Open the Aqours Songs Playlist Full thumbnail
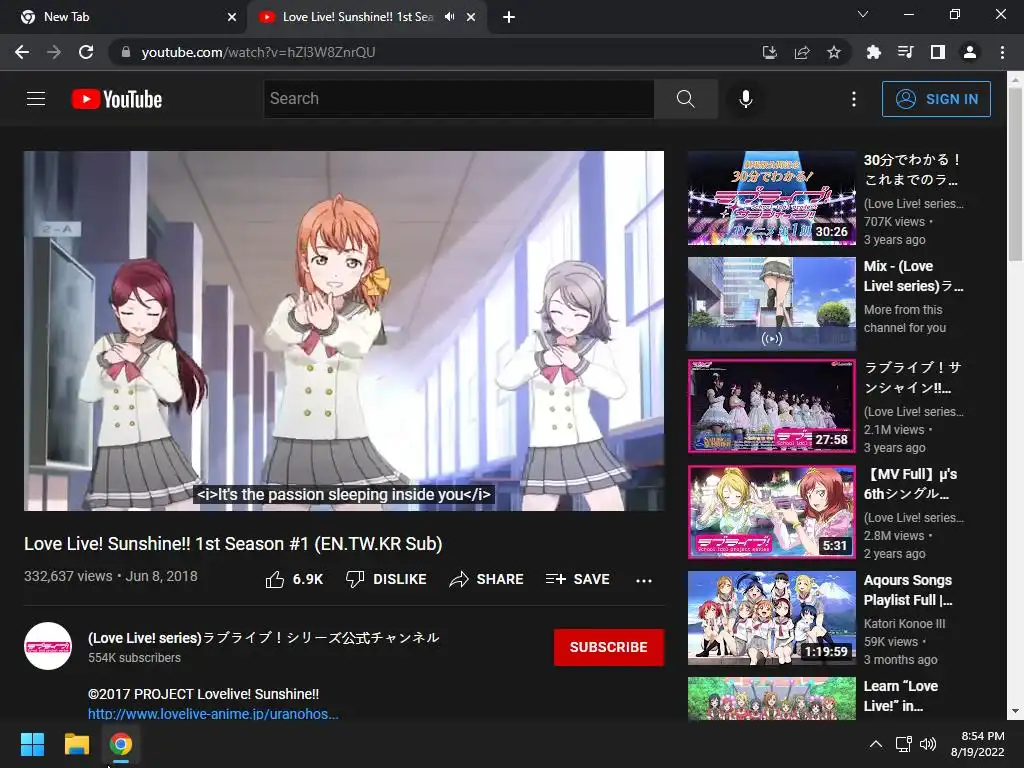This screenshot has width=1024, height=768. pyautogui.click(x=772, y=618)
